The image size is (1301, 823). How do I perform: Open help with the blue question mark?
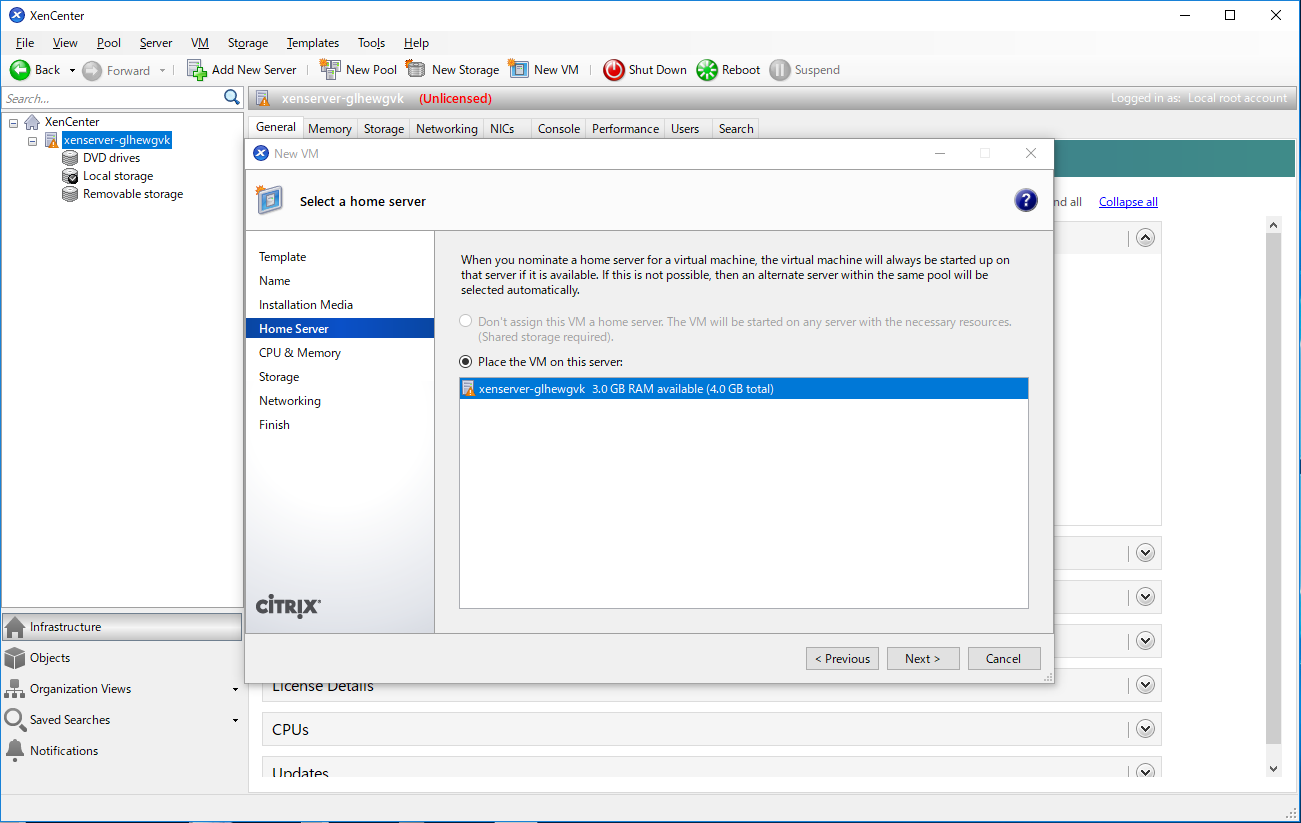pos(1026,200)
